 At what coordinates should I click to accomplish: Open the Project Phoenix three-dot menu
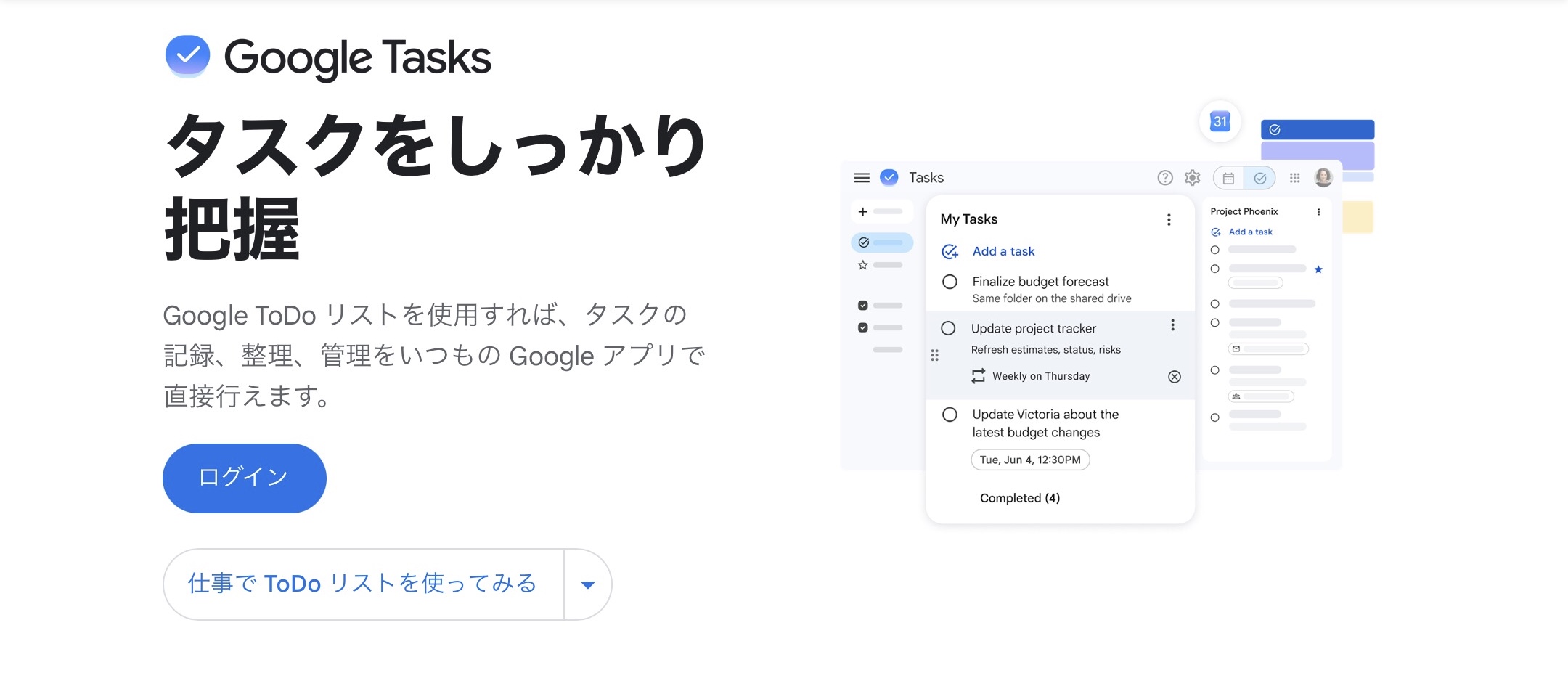click(1319, 212)
